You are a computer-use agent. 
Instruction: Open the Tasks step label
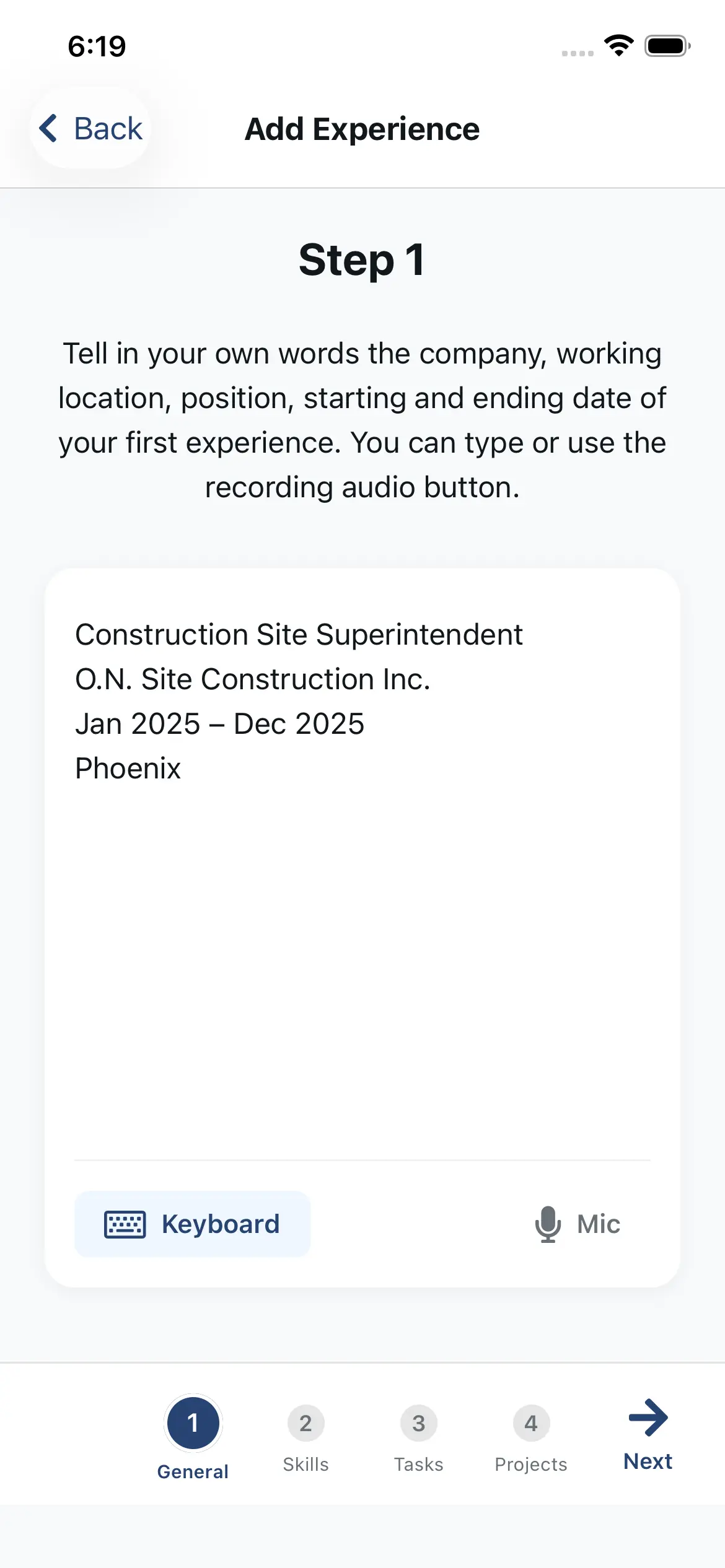tap(418, 1465)
